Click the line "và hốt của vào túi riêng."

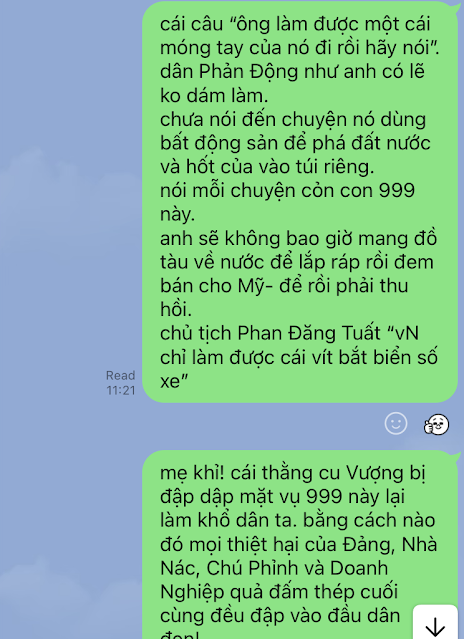point(267,167)
